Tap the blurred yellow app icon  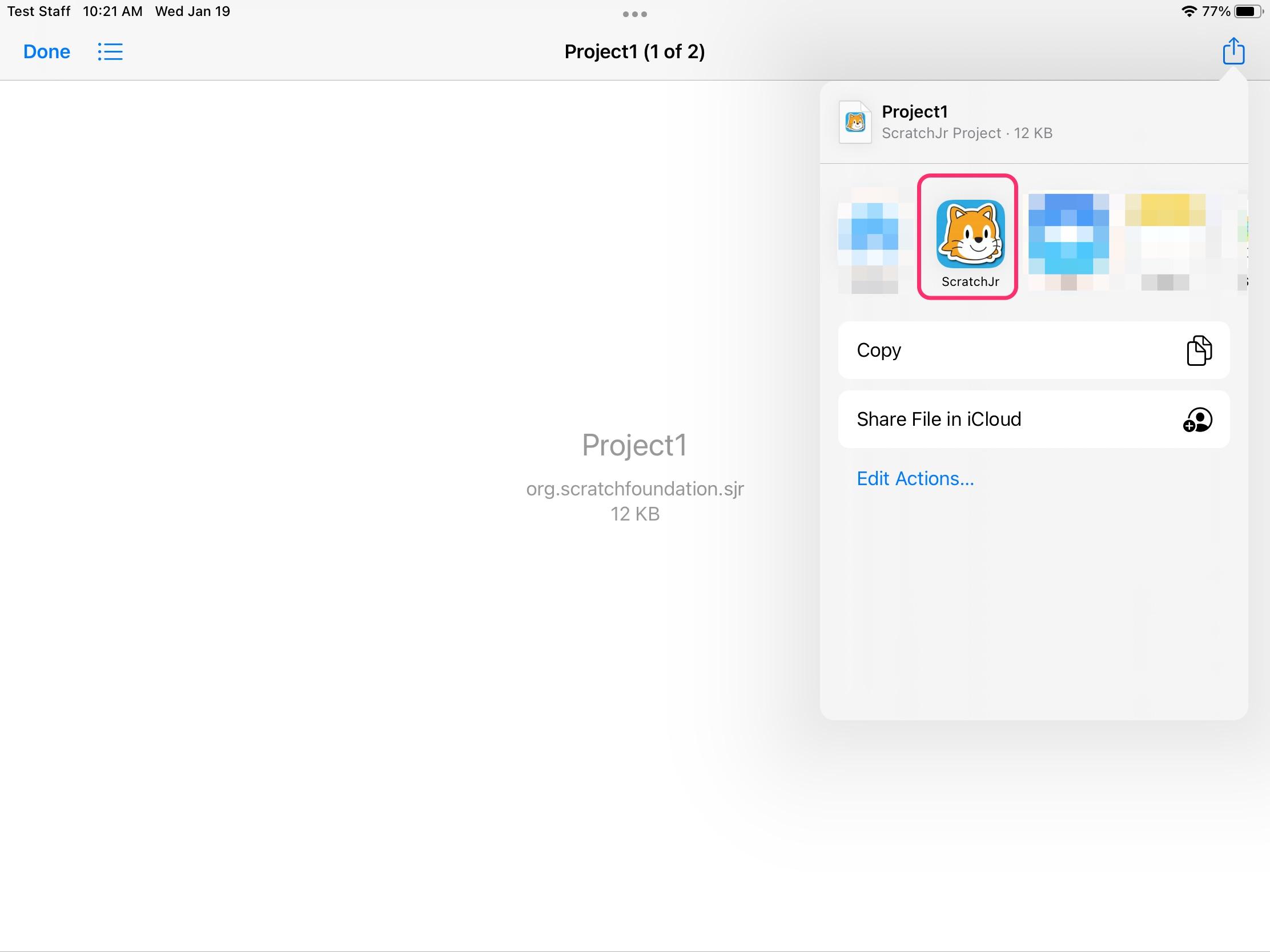(1164, 235)
